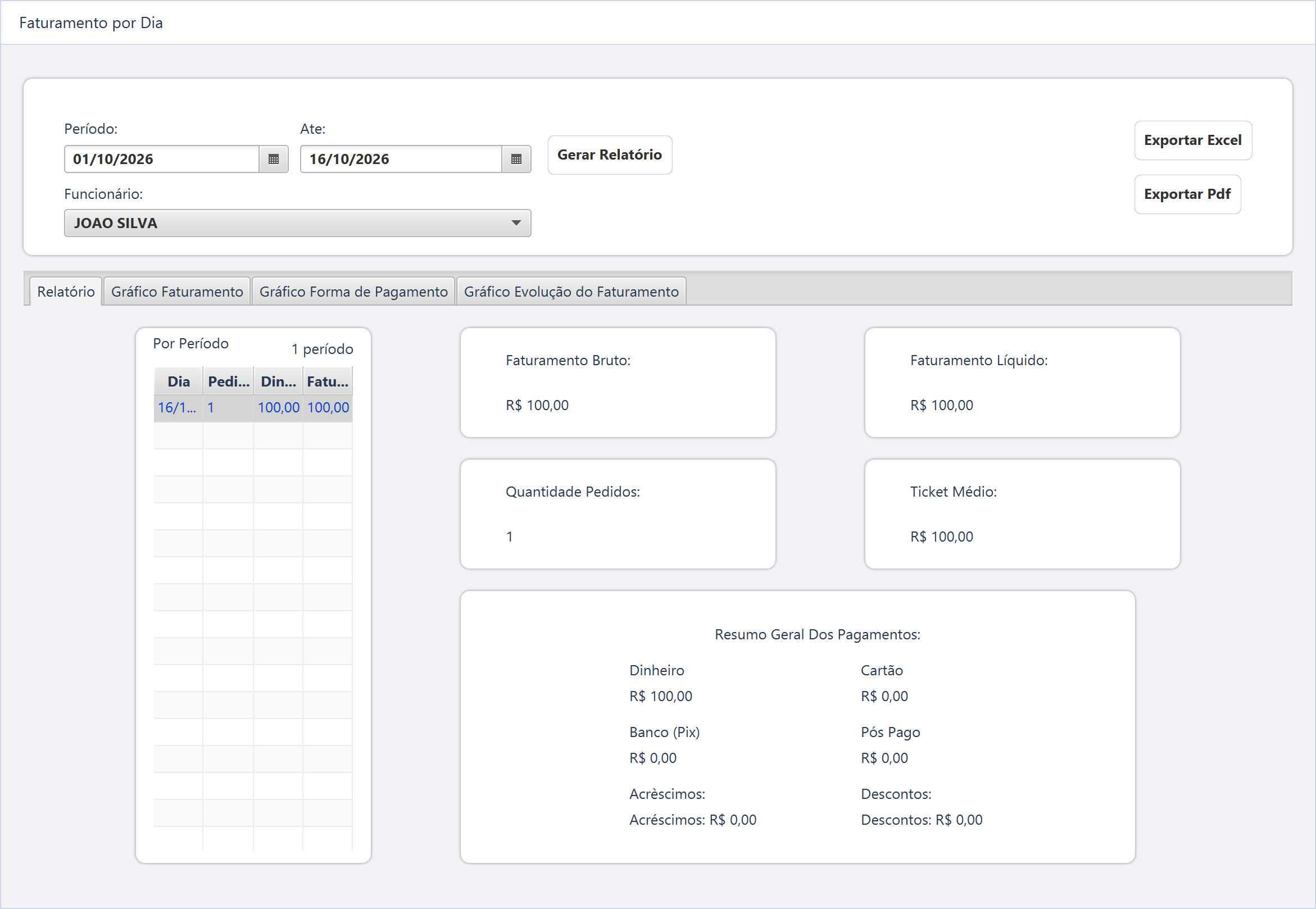Open the Gráfico Forma de Pagamento tab
This screenshot has height=909, width=1316.
pyautogui.click(x=353, y=292)
